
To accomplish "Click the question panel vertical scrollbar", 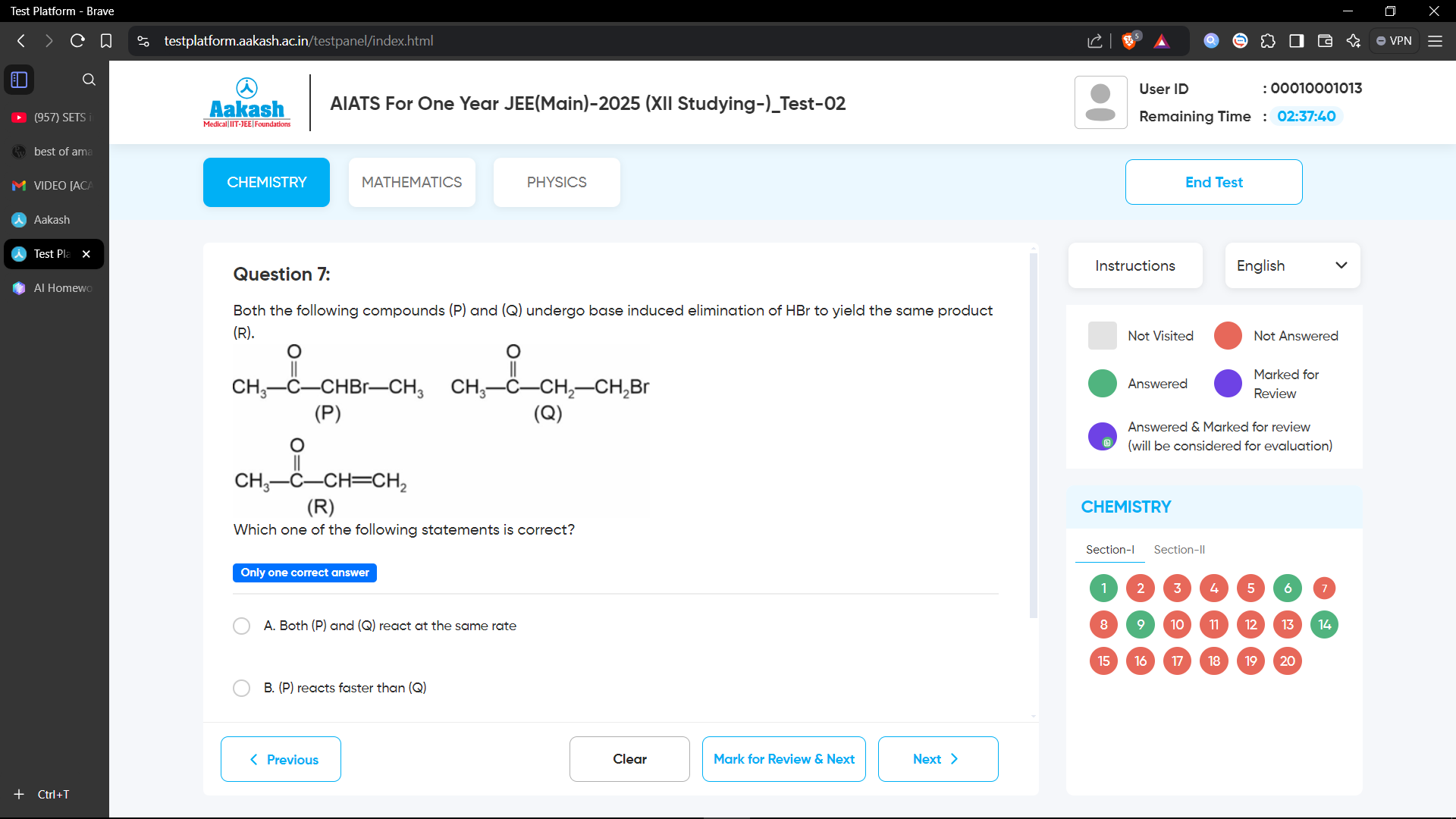I will click(1033, 436).
